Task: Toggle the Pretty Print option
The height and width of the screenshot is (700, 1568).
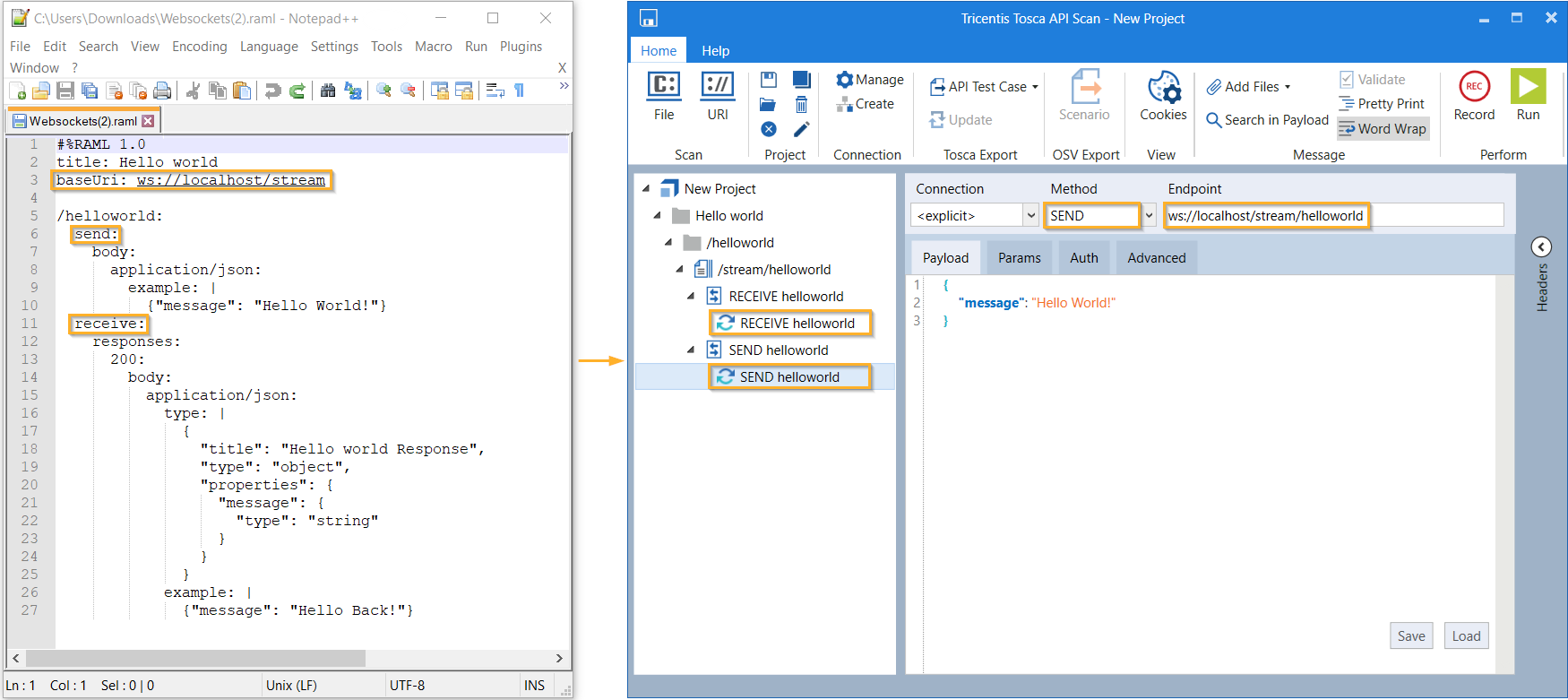Action: point(1382,104)
